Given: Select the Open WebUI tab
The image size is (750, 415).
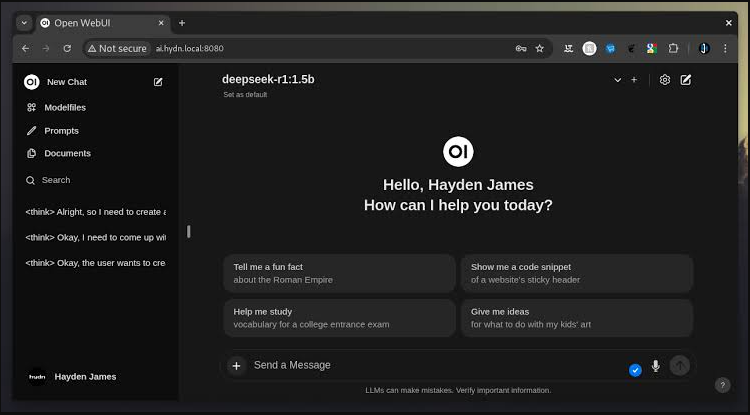Looking at the screenshot, I should tap(102, 23).
